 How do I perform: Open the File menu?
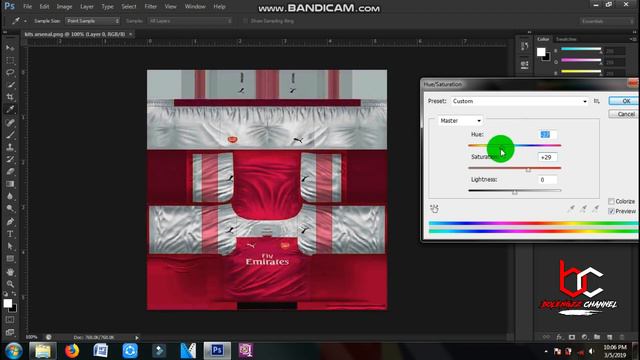click(x=27, y=7)
